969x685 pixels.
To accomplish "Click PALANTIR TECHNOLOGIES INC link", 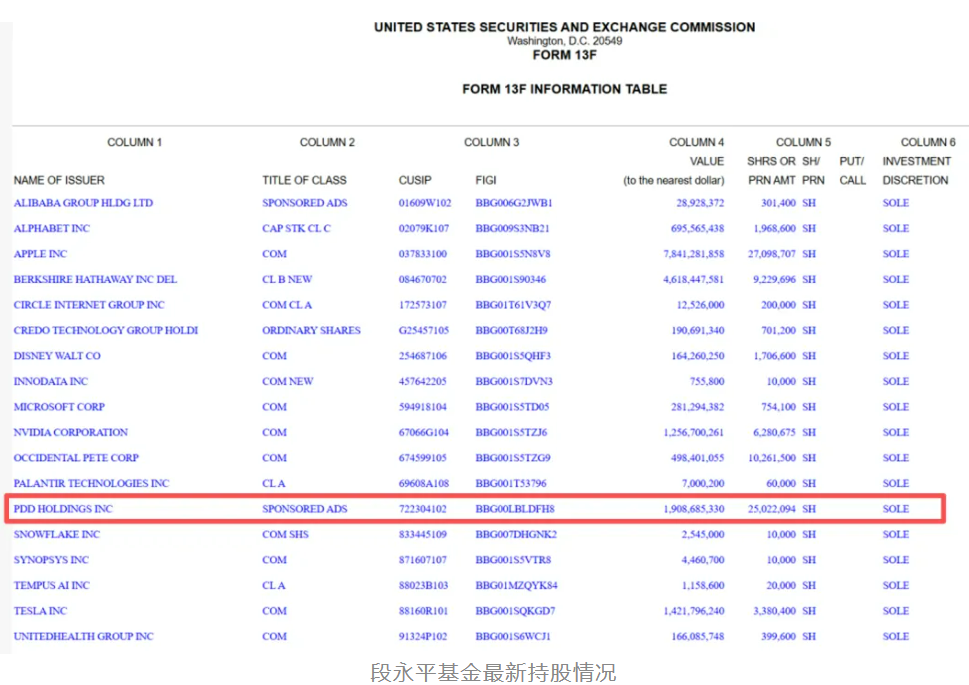I will point(91,483).
